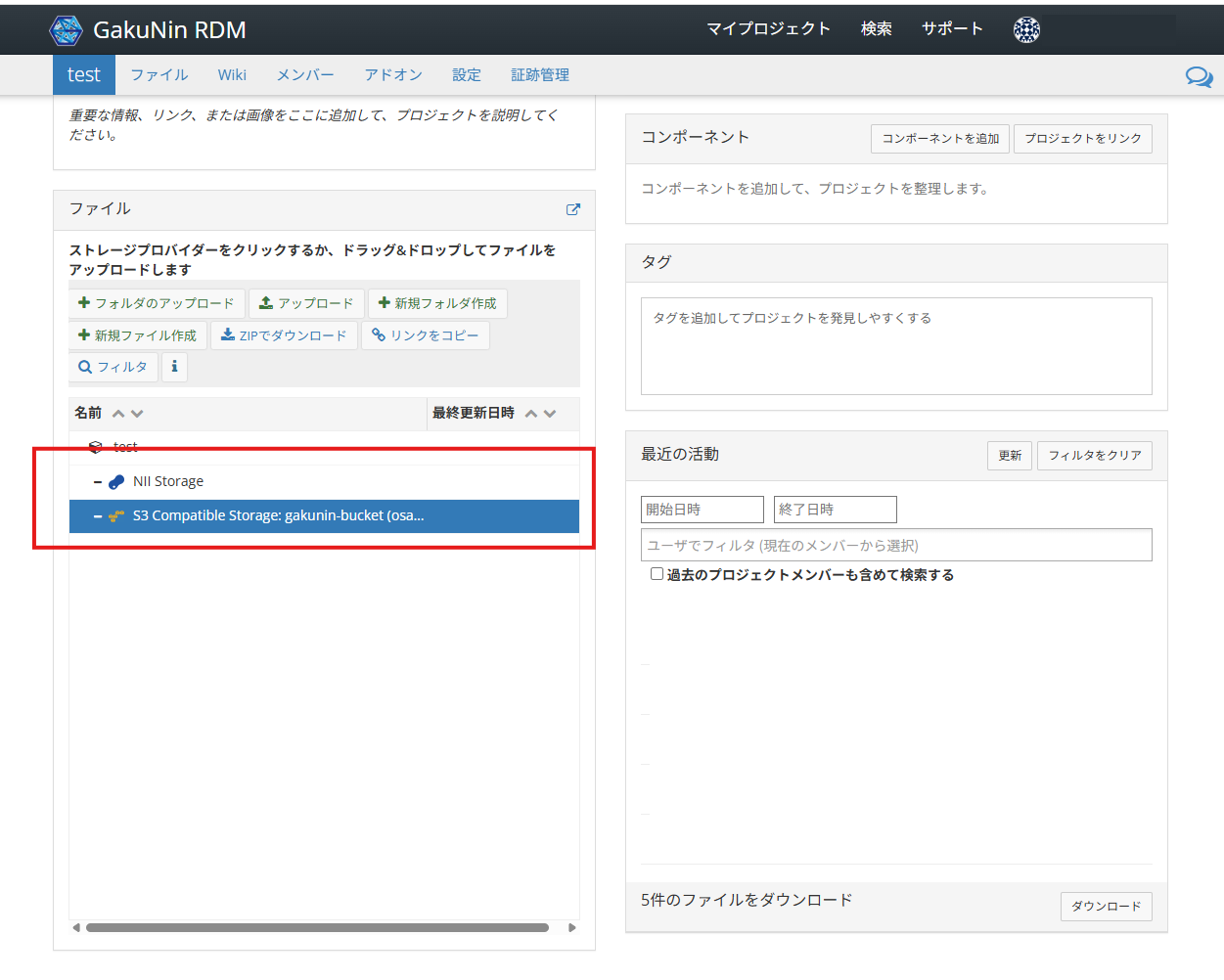Switch to the Wiki tab
The height and width of the screenshot is (980, 1224).
coord(232,75)
